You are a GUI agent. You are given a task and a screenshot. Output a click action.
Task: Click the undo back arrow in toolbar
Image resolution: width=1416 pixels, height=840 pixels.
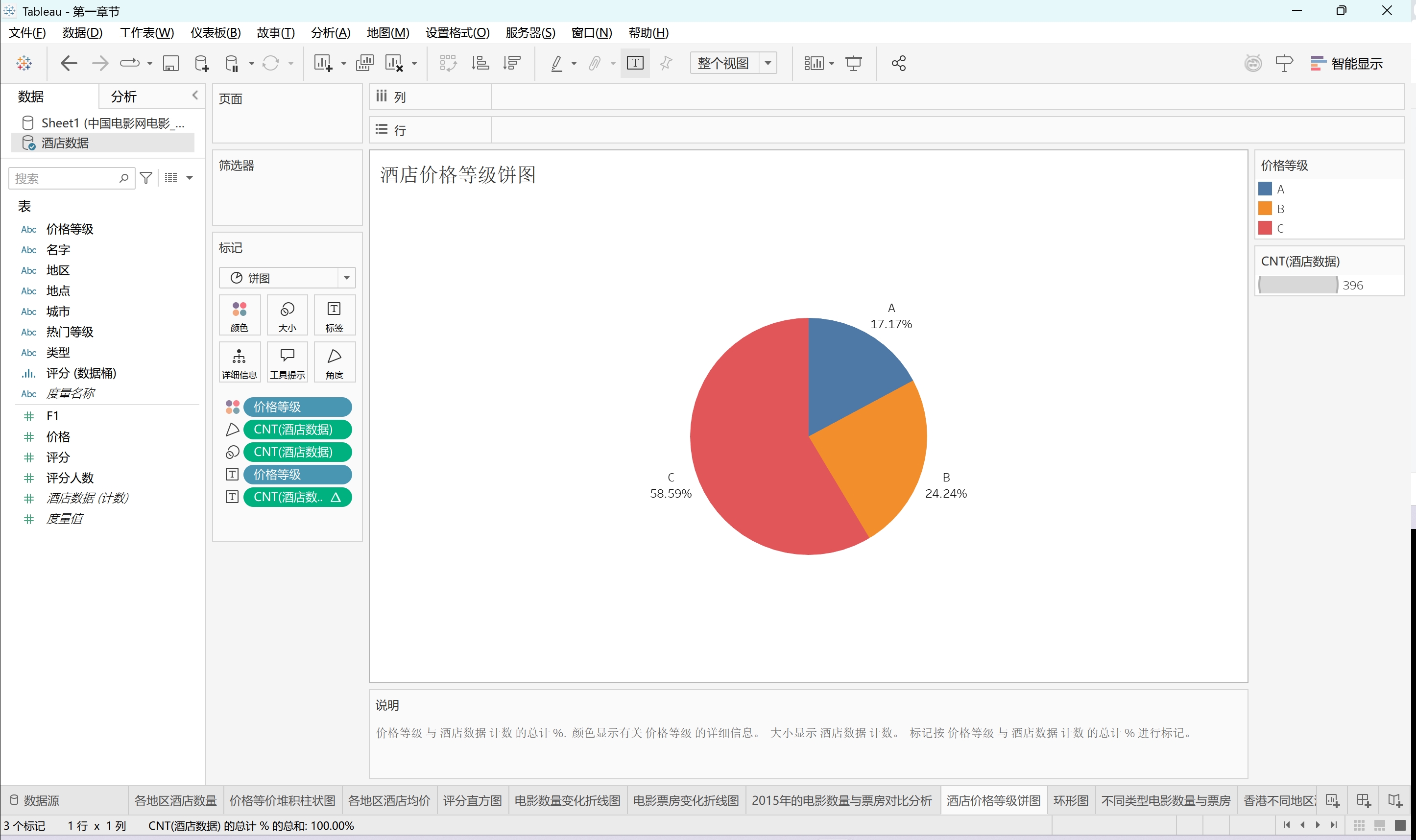tap(69, 63)
